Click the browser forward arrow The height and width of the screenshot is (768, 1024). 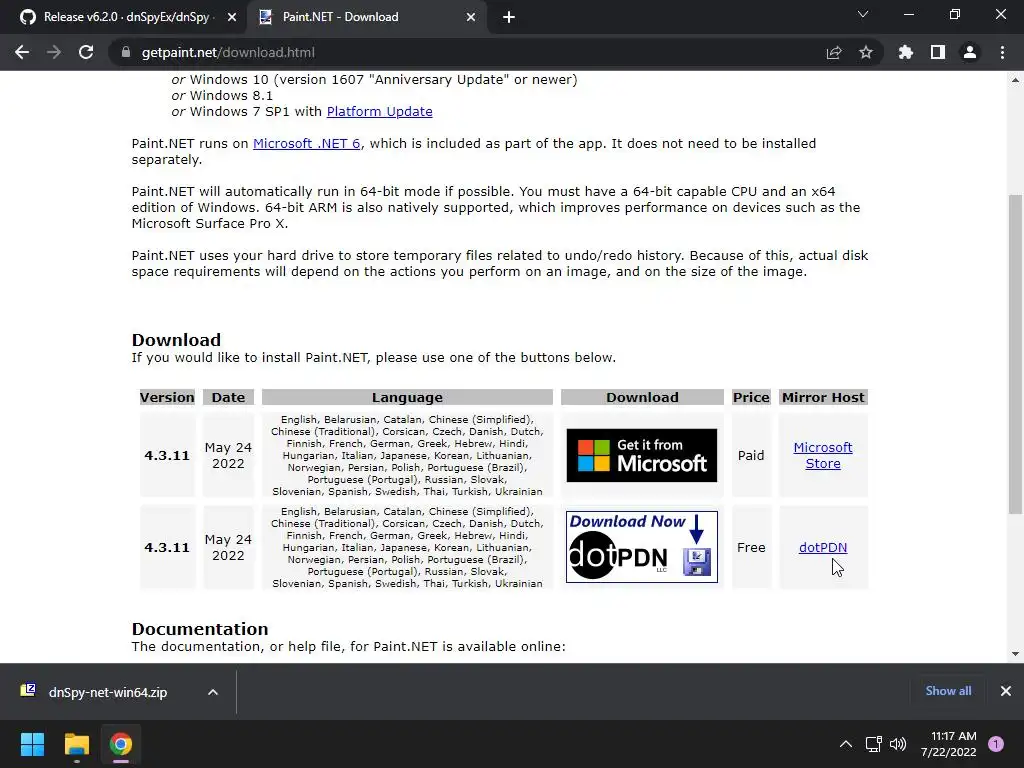click(54, 52)
